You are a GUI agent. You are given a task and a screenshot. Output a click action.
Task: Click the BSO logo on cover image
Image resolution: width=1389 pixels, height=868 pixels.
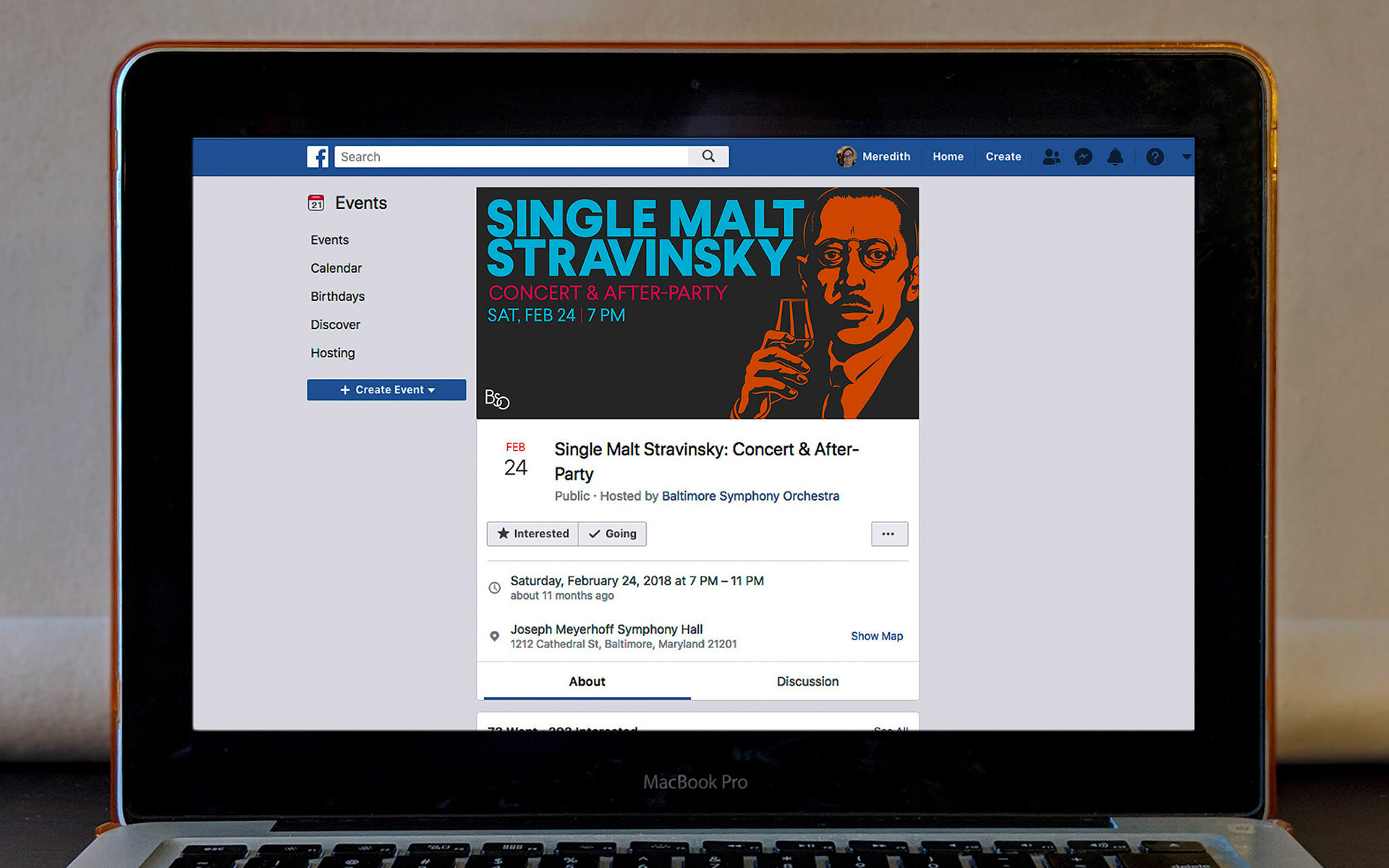[x=497, y=399]
